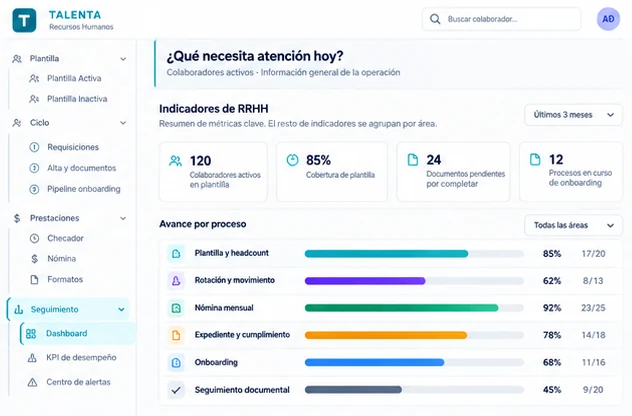Click the document icon on 24 card

(x=413, y=160)
